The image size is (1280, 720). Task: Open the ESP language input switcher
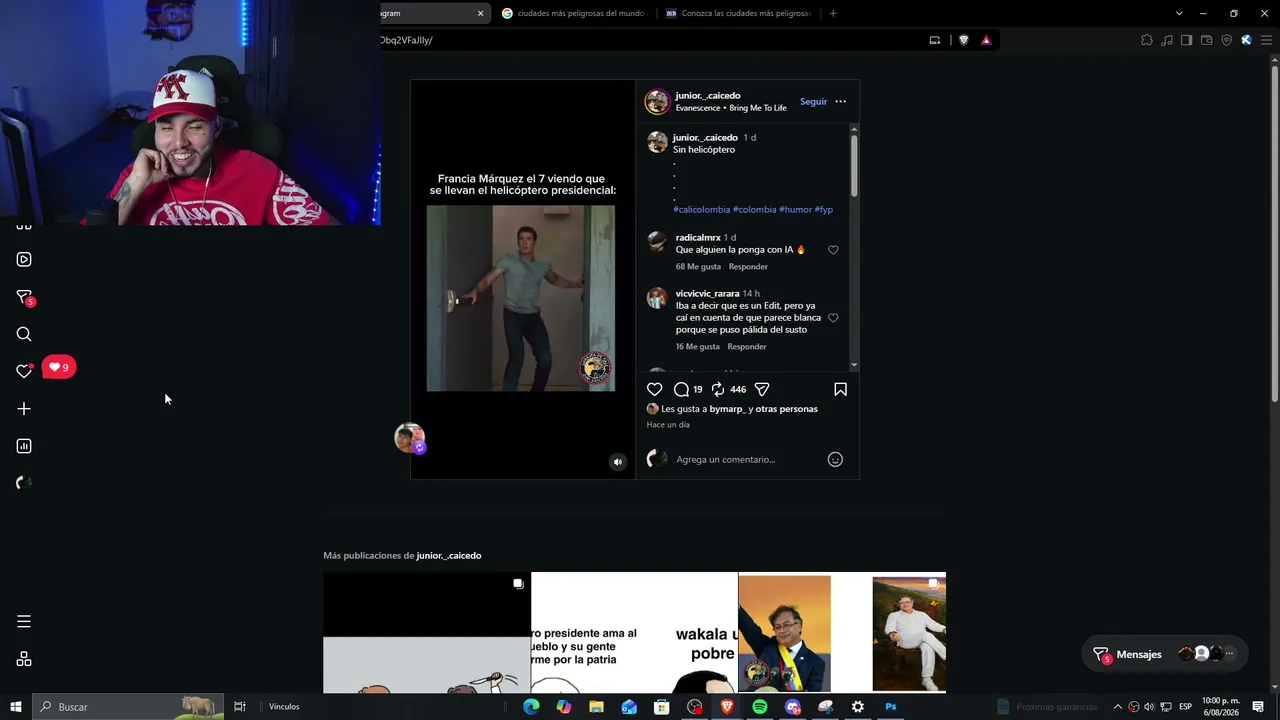(x=1185, y=707)
